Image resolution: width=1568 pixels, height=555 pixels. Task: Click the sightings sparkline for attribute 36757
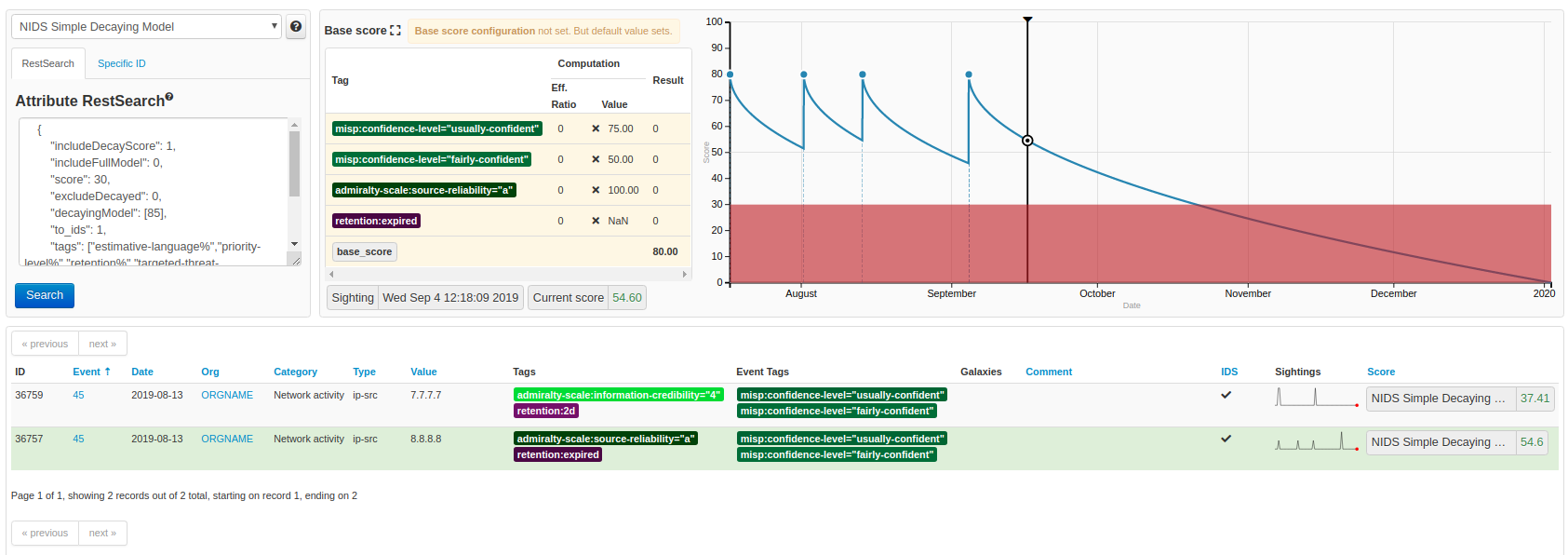pos(1316,441)
